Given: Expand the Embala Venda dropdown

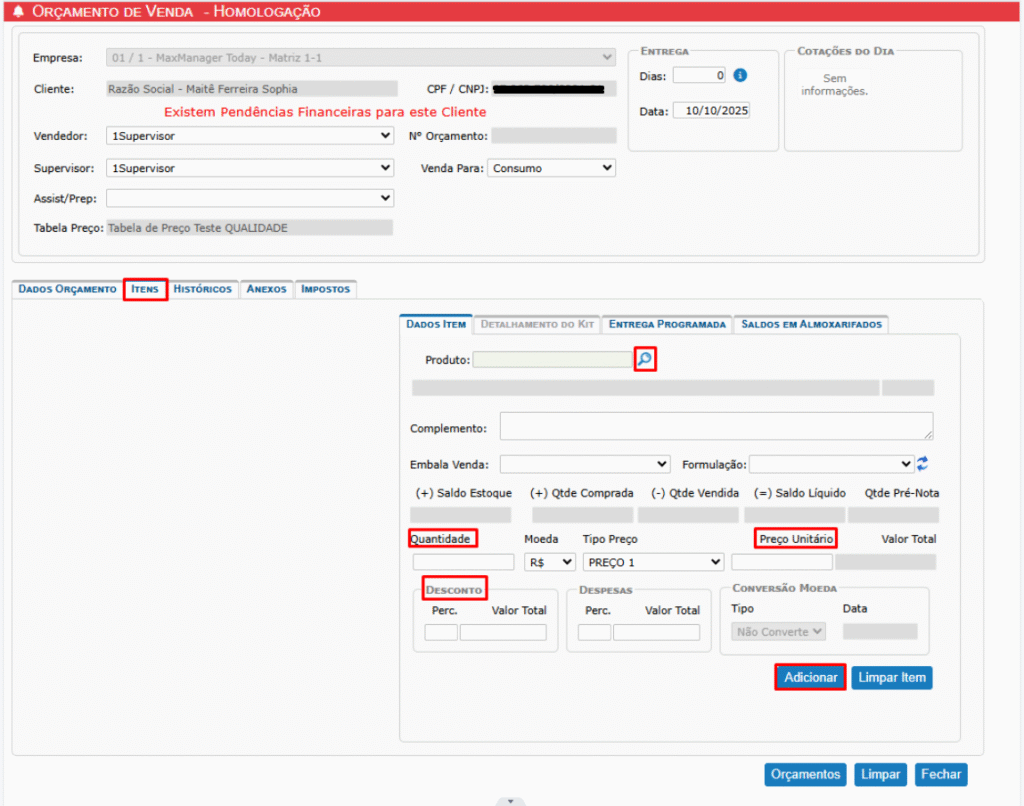Looking at the screenshot, I should [585, 464].
